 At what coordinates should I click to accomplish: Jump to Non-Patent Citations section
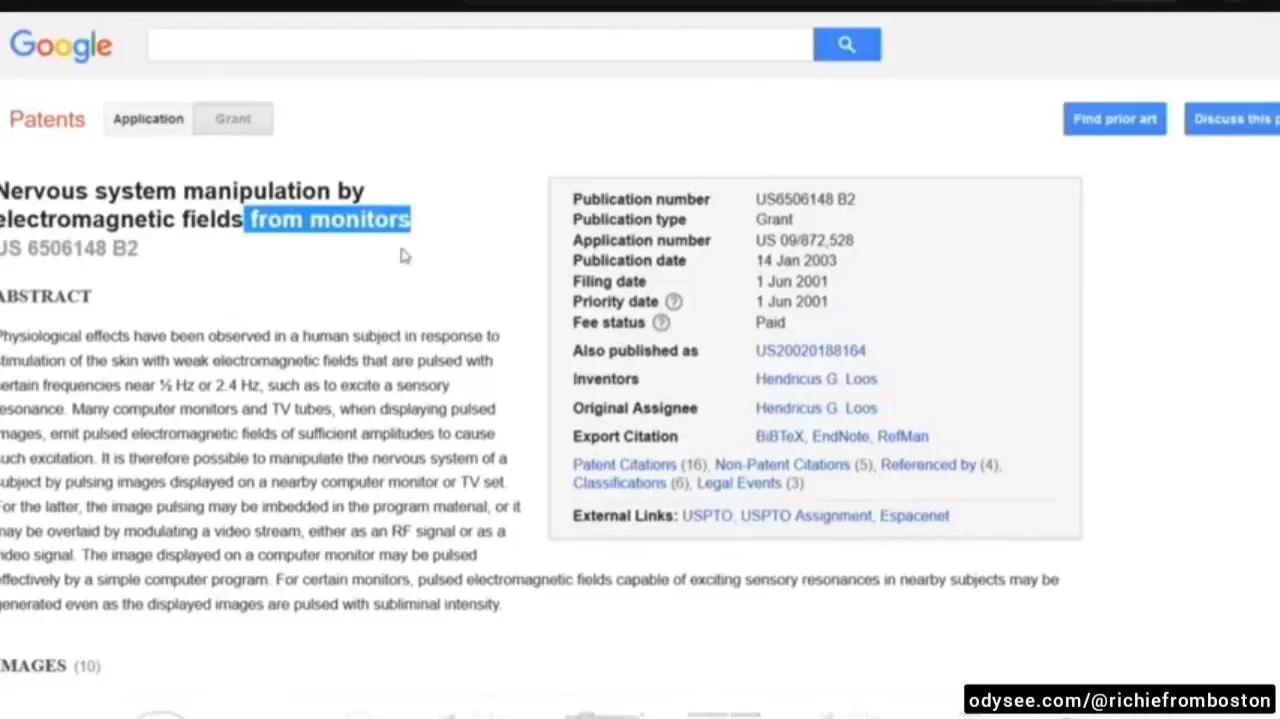(782, 465)
